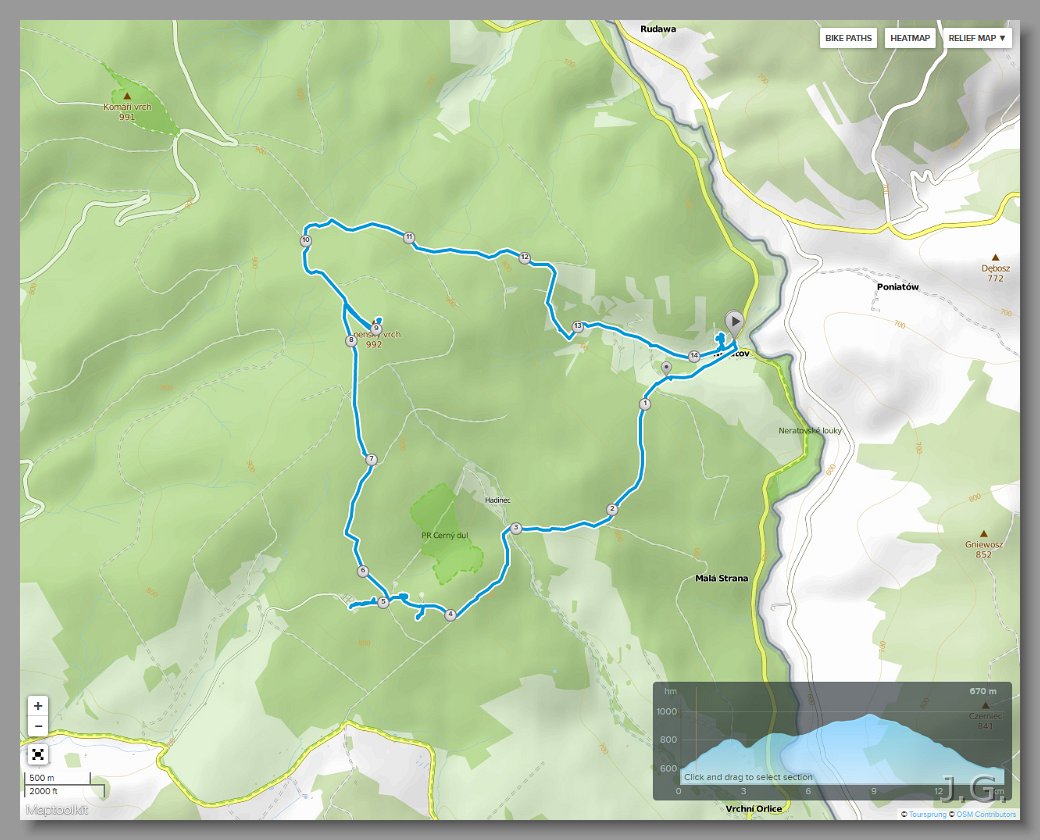Select kilometer marker 12 on route
Screen dimensions: 1040x840
coord(525,257)
